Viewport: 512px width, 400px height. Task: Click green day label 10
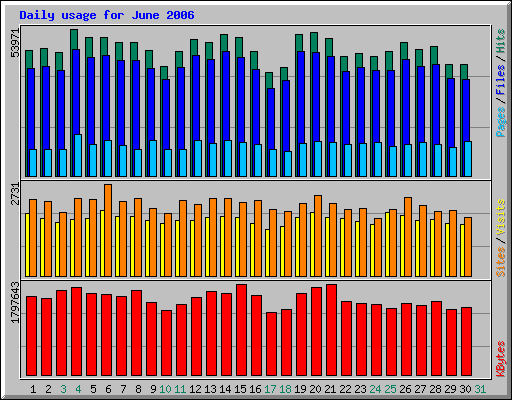[165, 389]
